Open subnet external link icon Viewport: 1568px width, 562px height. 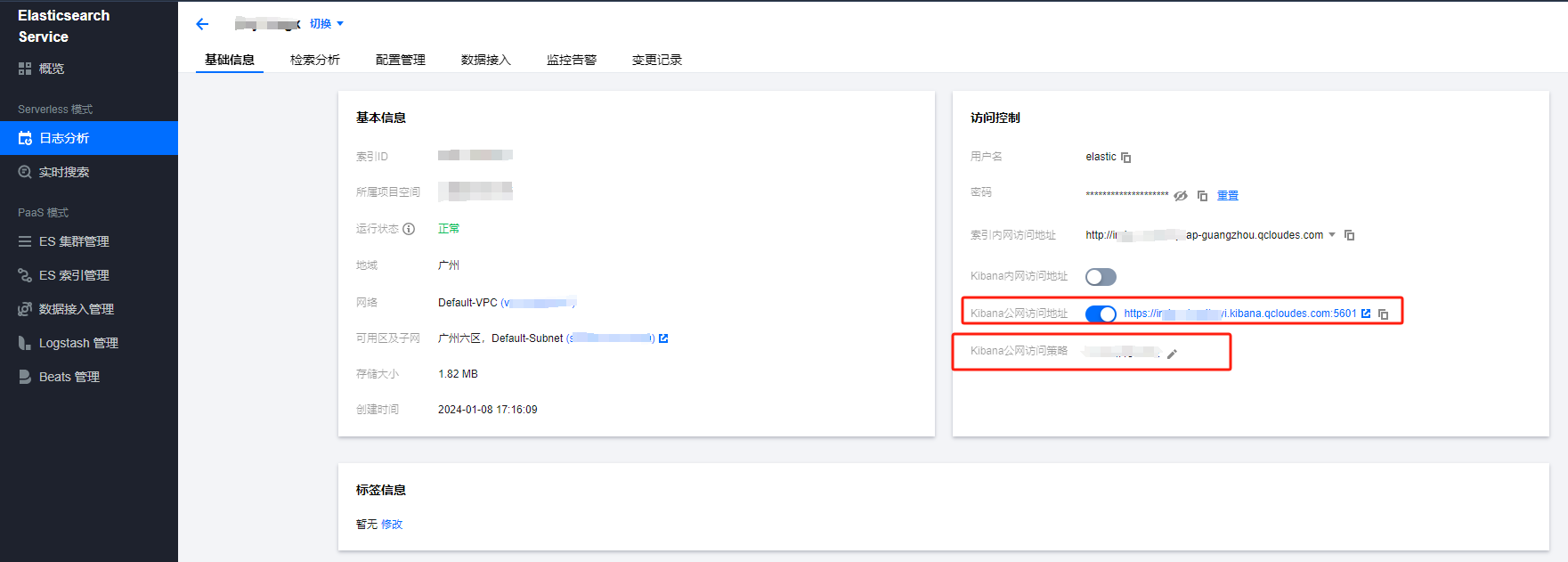[663, 338]
